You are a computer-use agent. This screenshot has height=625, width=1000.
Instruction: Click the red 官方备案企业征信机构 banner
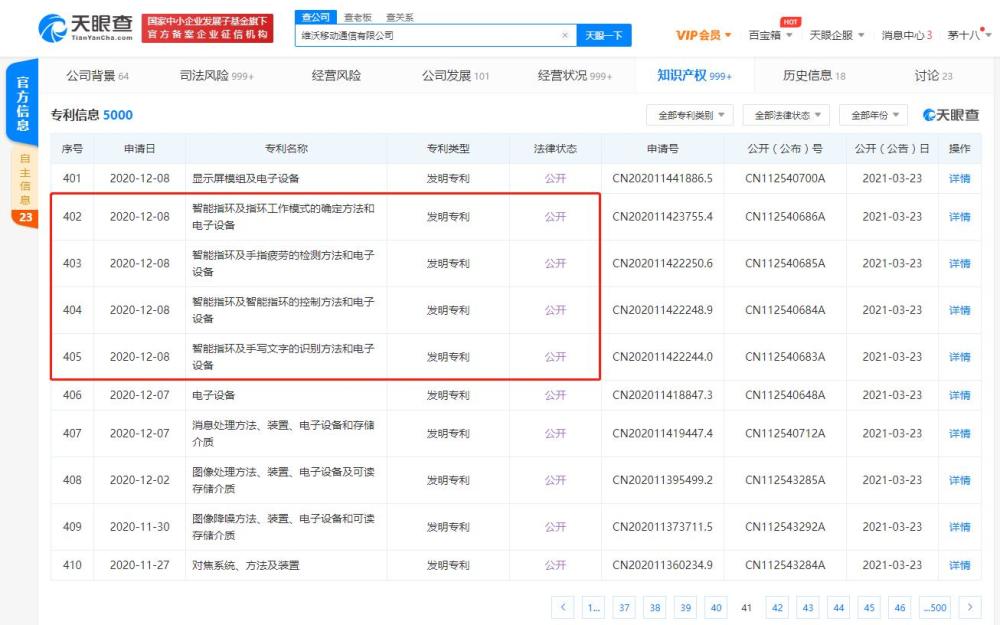click(207, 28)
